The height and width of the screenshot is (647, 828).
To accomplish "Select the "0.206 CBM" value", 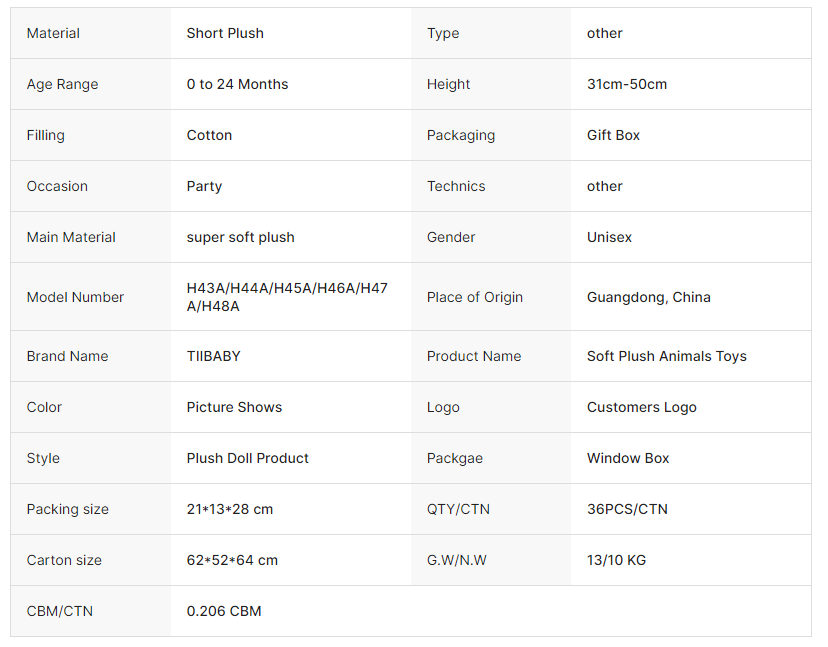I will pyautogui.click(x=224, y=611).
